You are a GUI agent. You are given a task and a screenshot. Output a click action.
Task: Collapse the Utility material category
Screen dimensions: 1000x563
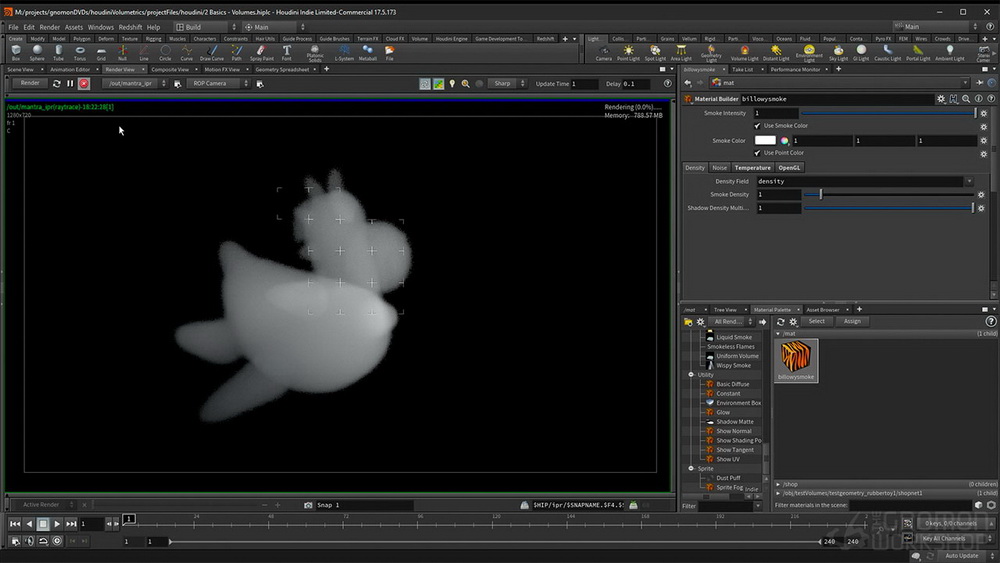click(691, 375)
